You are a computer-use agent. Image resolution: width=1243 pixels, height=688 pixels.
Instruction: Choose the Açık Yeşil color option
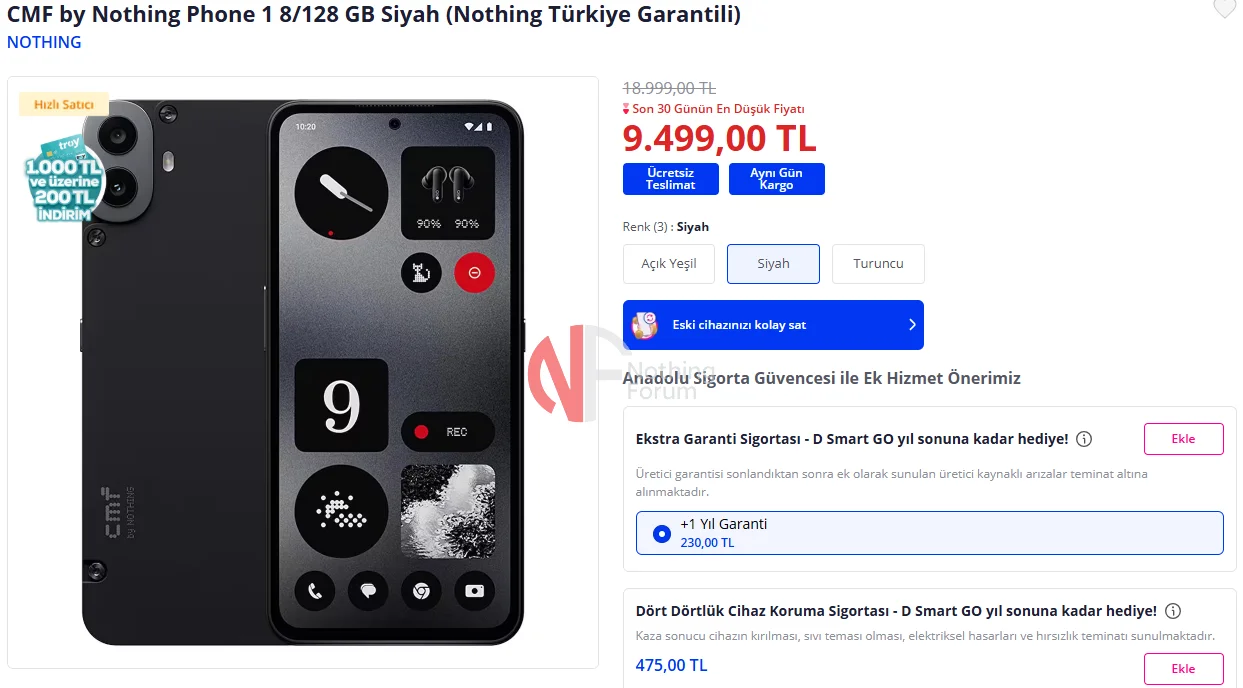coord(669,264)
